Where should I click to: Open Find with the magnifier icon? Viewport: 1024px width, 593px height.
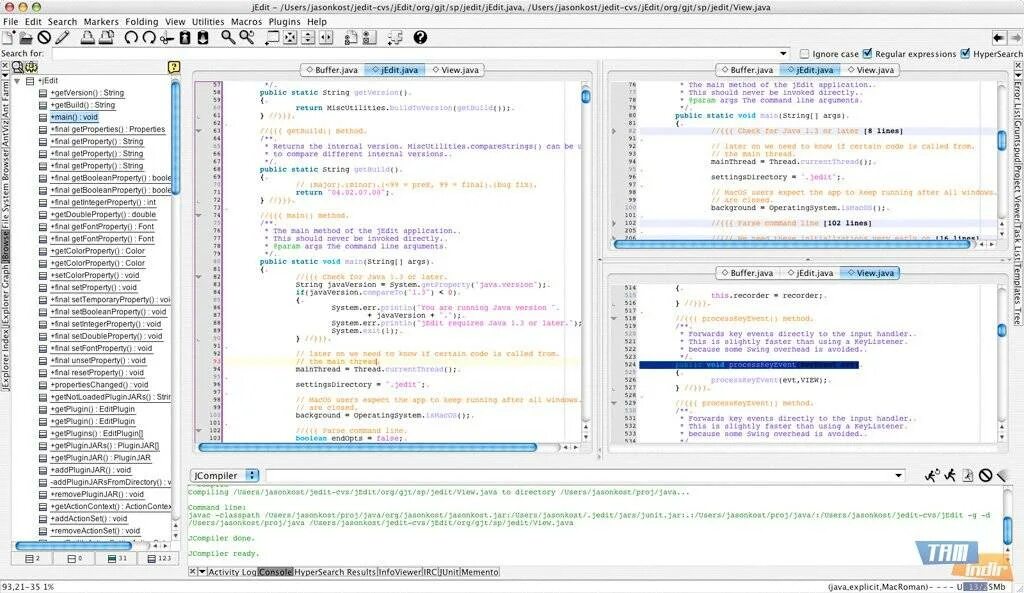click(227, 37)
